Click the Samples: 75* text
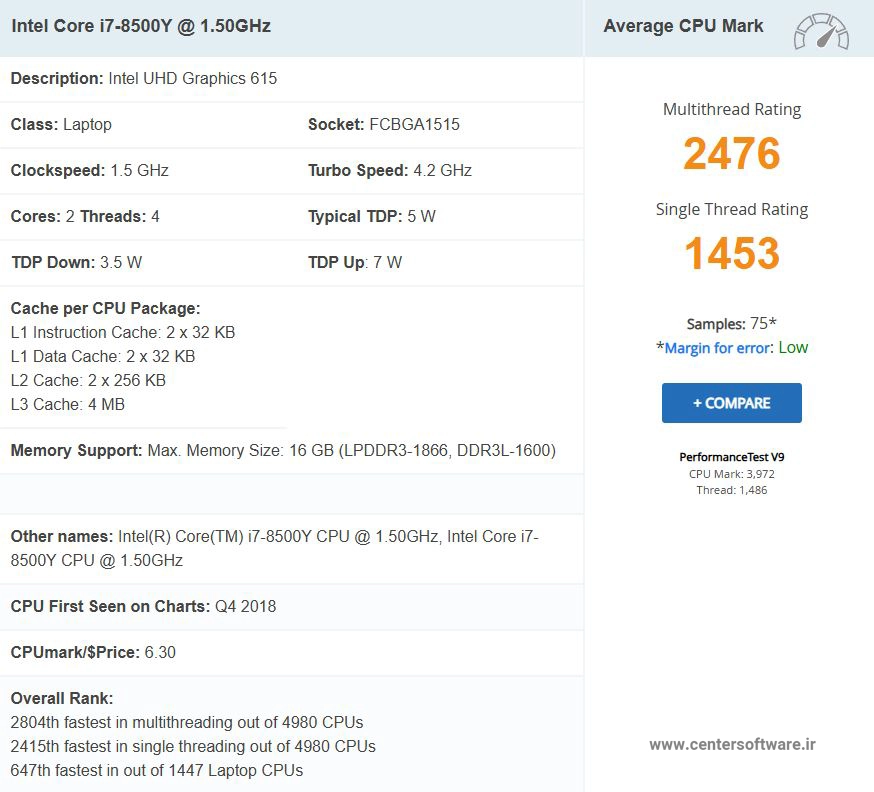This screenshot has height=792, width=874. 731,323
